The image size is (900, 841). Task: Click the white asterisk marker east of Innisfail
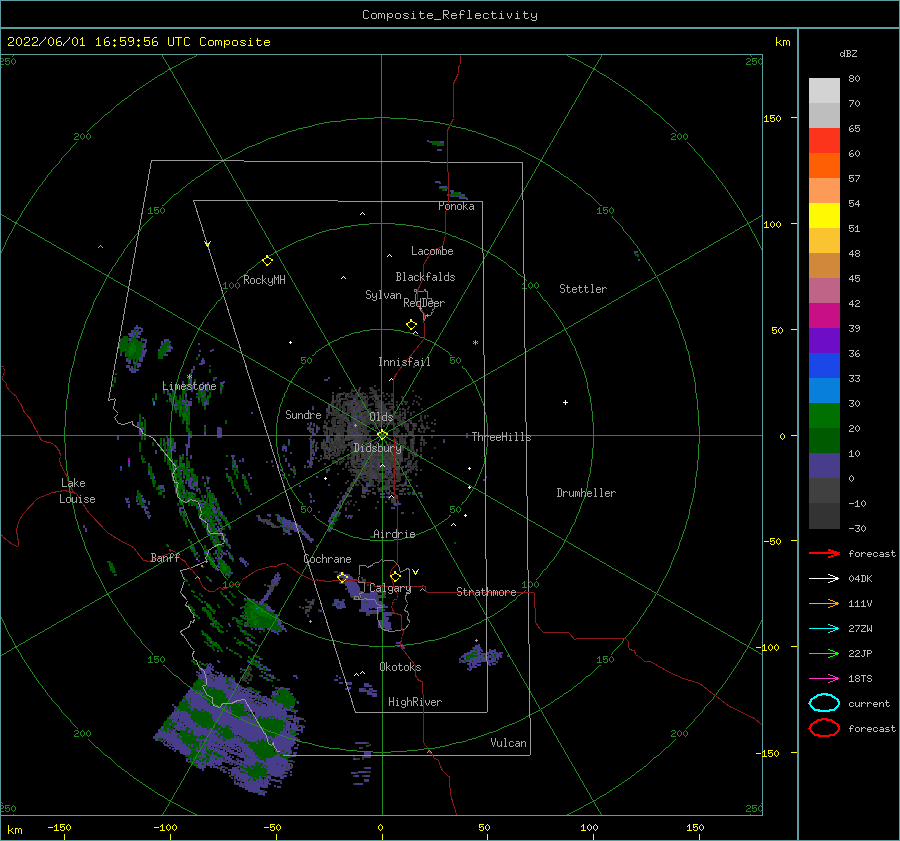click(475, 343)
